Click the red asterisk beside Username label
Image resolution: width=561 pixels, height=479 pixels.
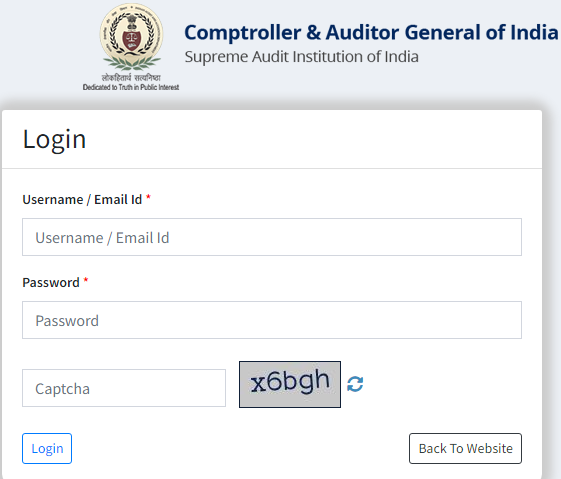coord(148,197)
